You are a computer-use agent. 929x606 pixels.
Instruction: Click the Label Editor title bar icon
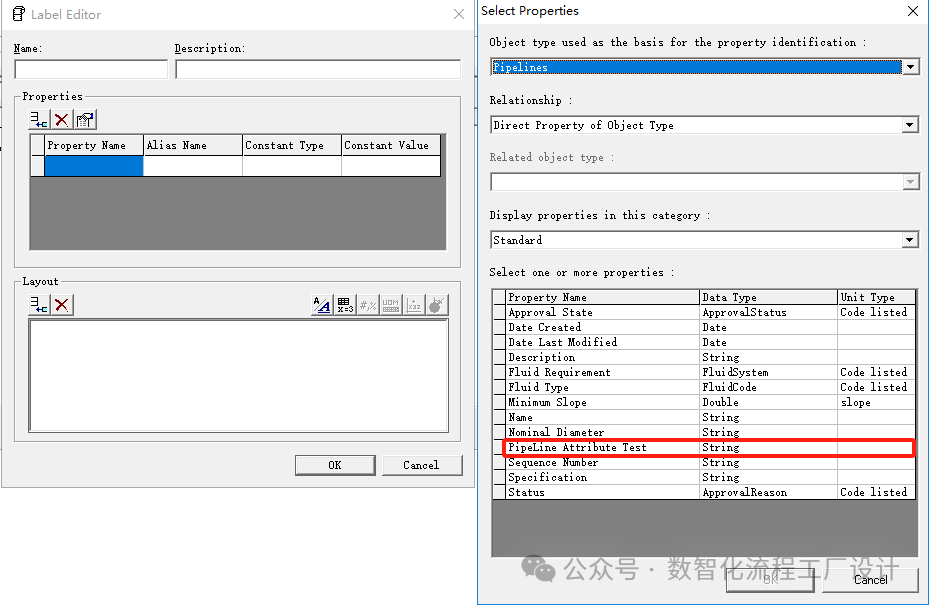tap(18, 14)
